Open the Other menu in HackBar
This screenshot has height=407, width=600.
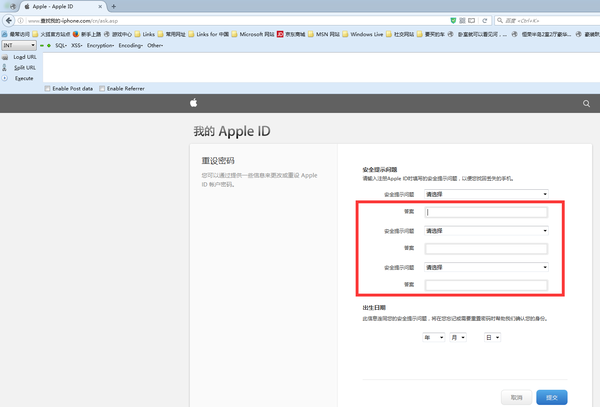click(x=155, y=46)
